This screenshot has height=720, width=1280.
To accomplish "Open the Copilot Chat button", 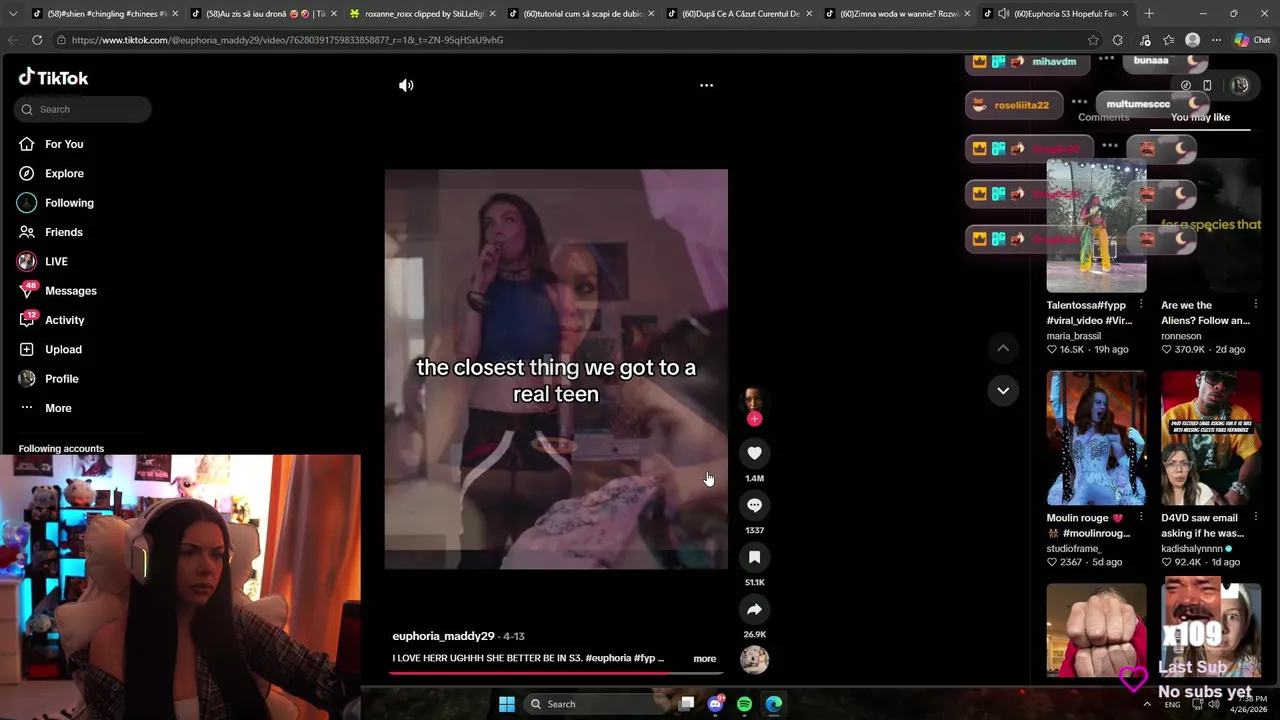I will point(1252,40).
